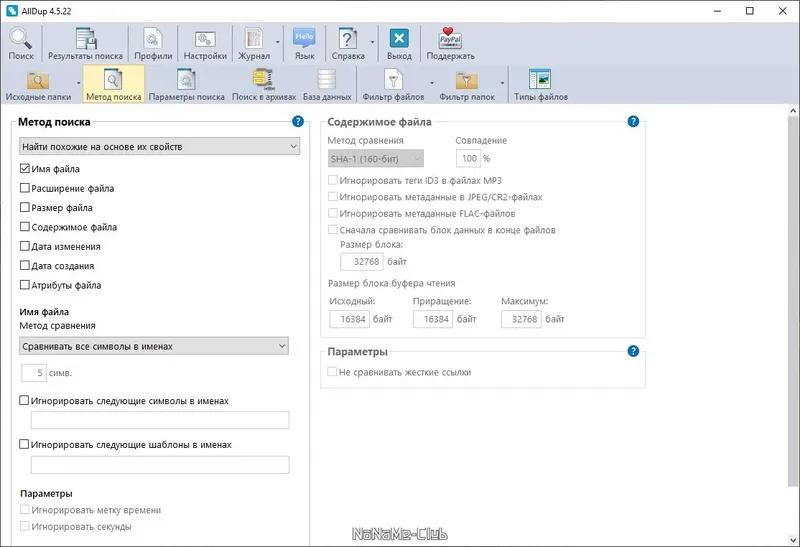Image resolution: width=800 pixels, height=547 pixels.
Task: Expand the Журнал dropdown arrow
Action: click(278, 42)
